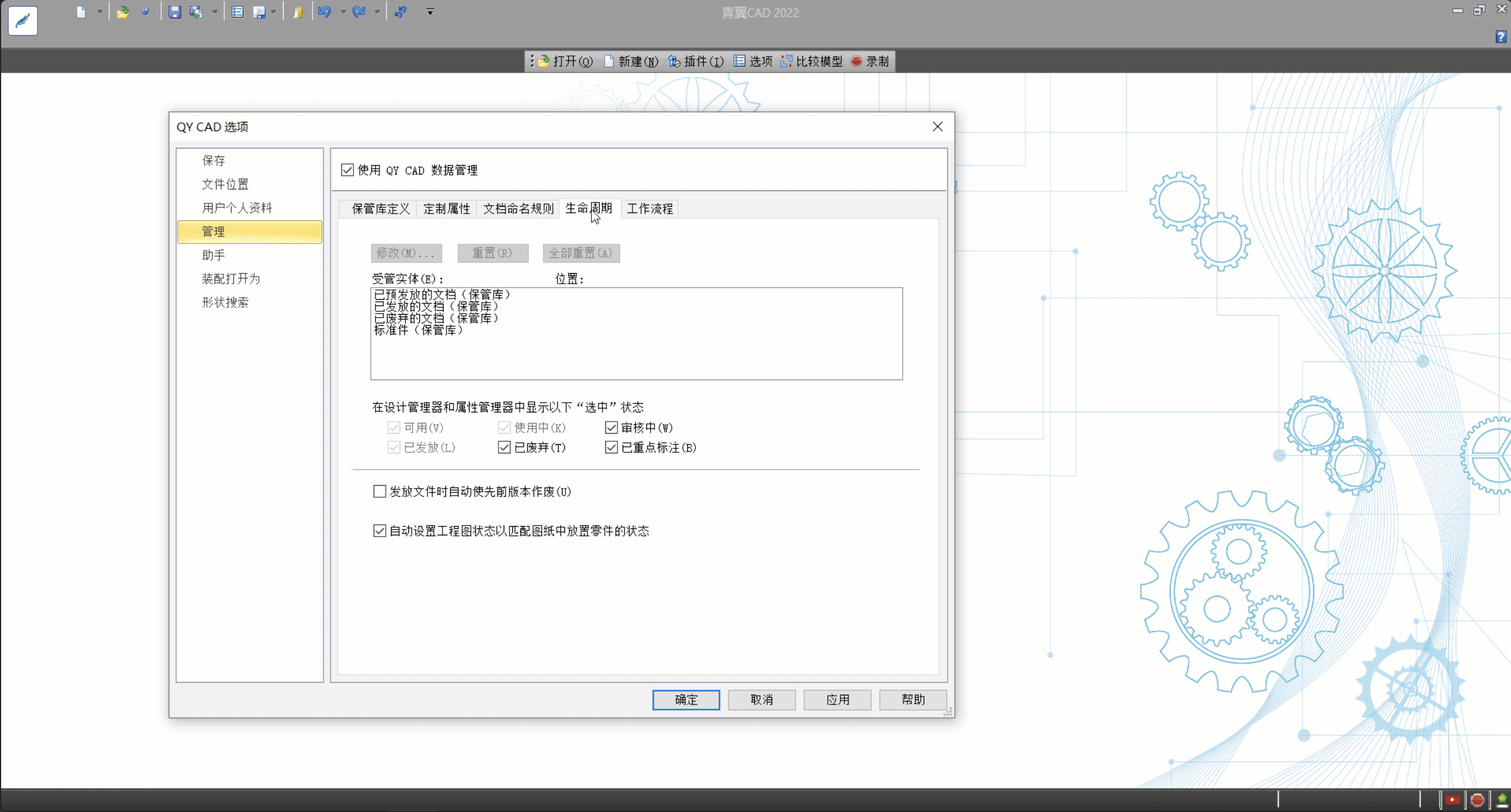The image size is (1511, 812).
Task: Click the yellow door close-document icon
Action: 298,12
